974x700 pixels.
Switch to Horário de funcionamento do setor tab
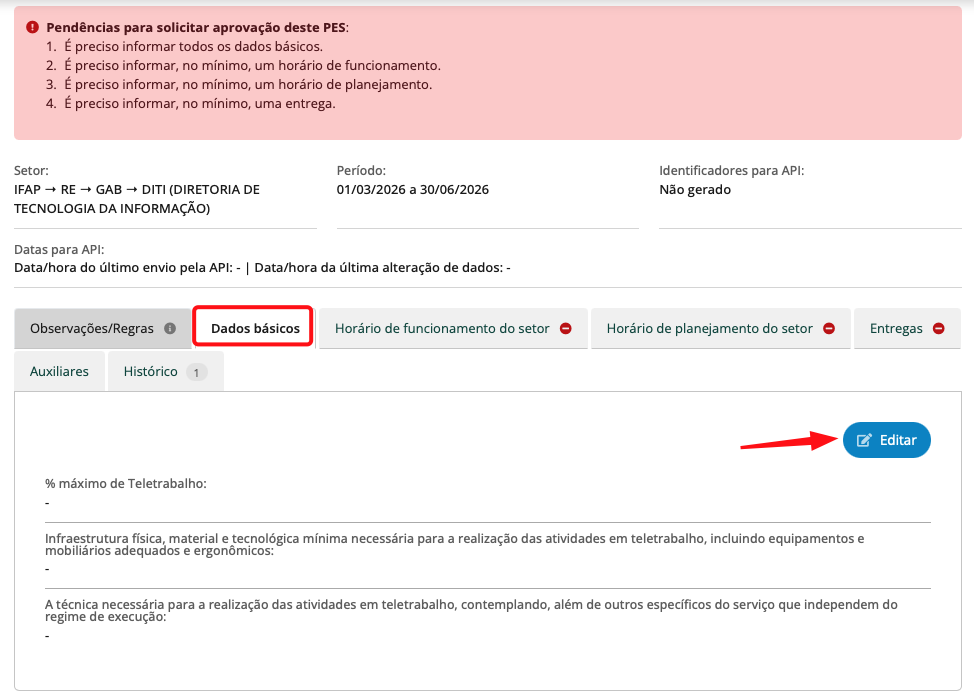(x=442, y=328)
